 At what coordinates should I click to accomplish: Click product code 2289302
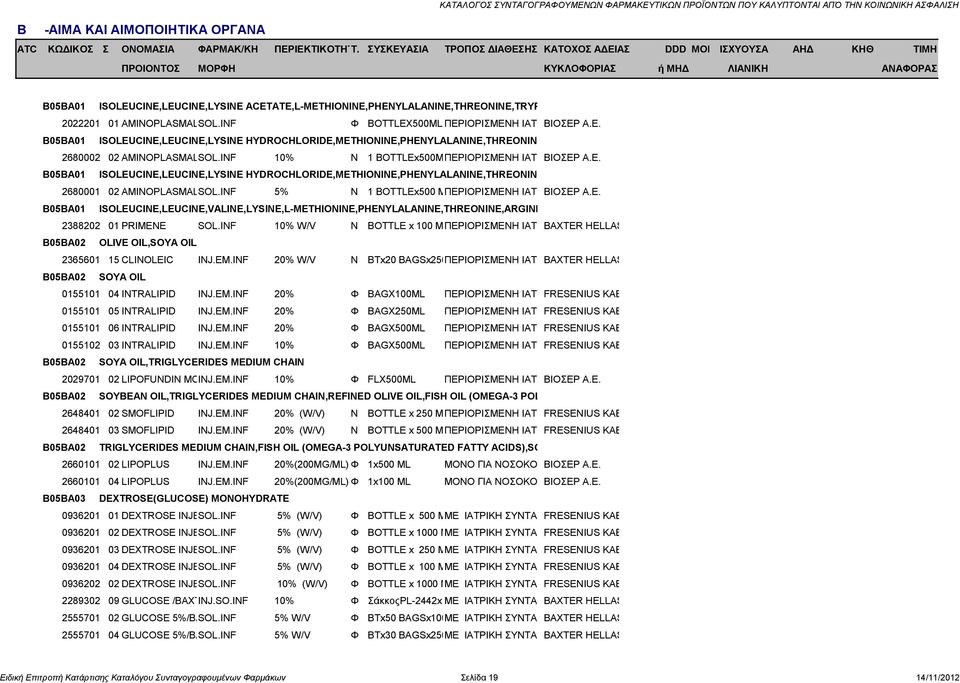pos(80,601)
